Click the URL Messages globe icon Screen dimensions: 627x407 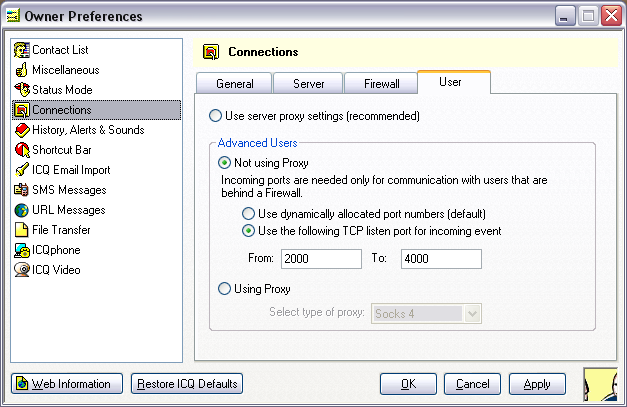(22, 210)
